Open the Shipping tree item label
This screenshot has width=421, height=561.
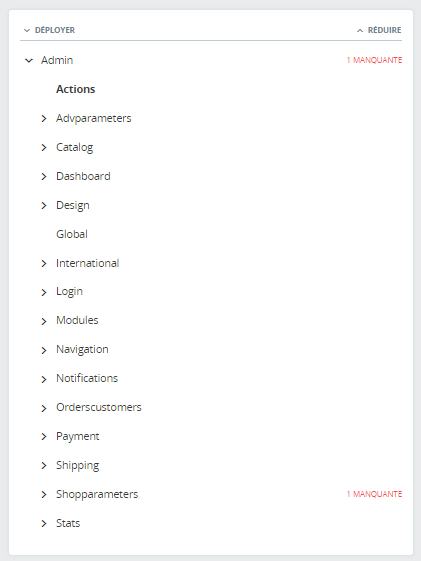[78, 465]
